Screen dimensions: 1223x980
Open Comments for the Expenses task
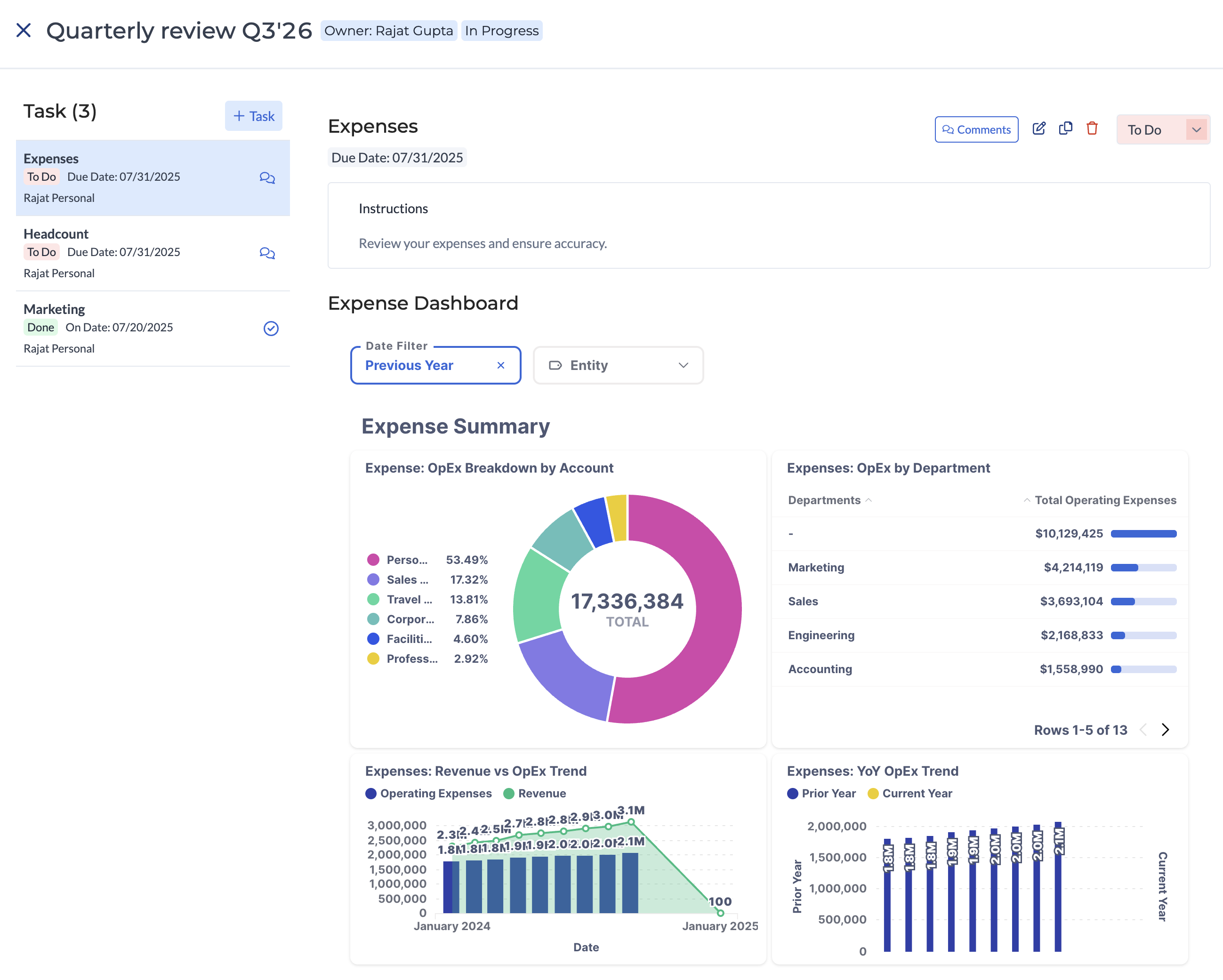click(x=976, y=129)
